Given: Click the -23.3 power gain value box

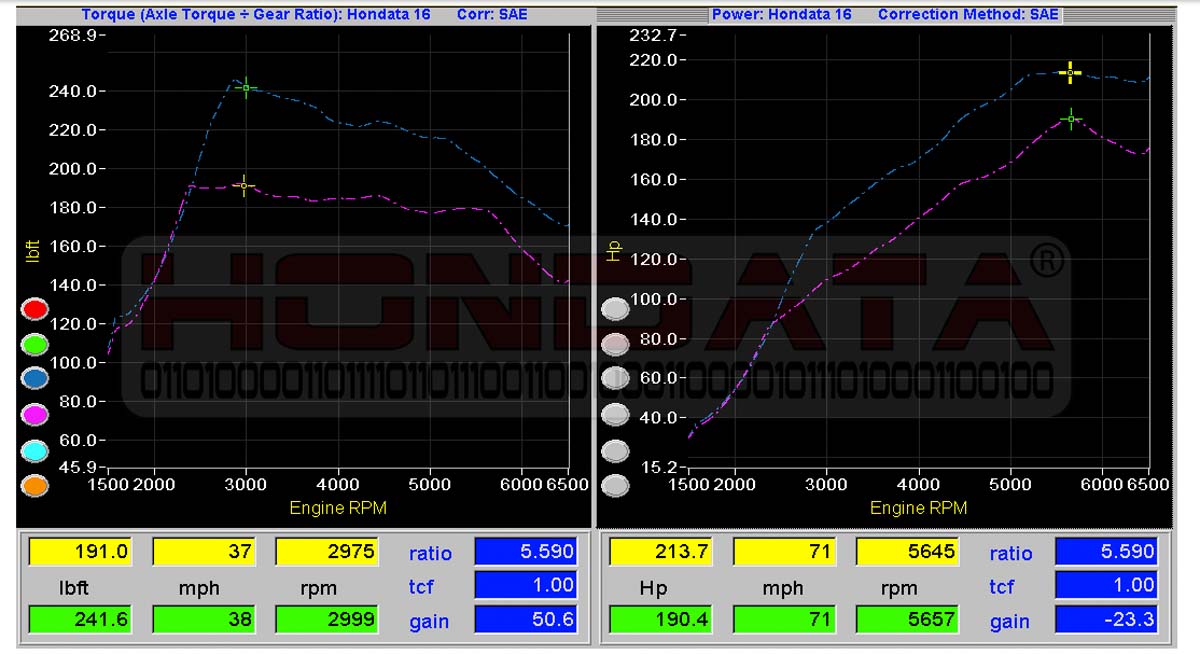Looking at the screenshot, I should [x=1107, y=620].
